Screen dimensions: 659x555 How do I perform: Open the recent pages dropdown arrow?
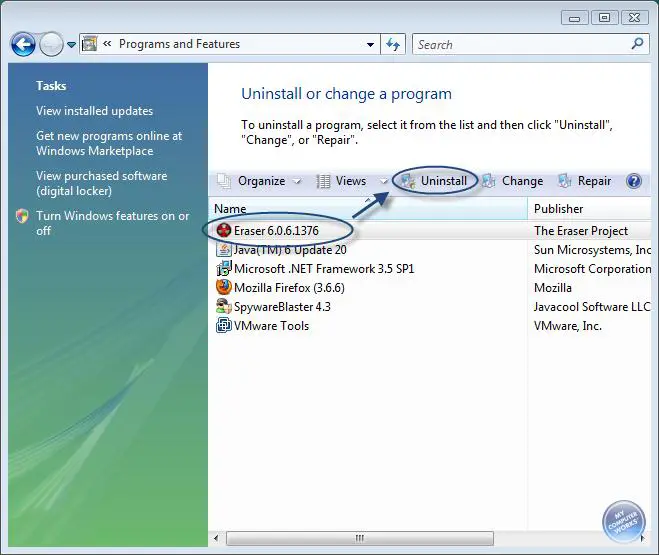tap(71, 45)
